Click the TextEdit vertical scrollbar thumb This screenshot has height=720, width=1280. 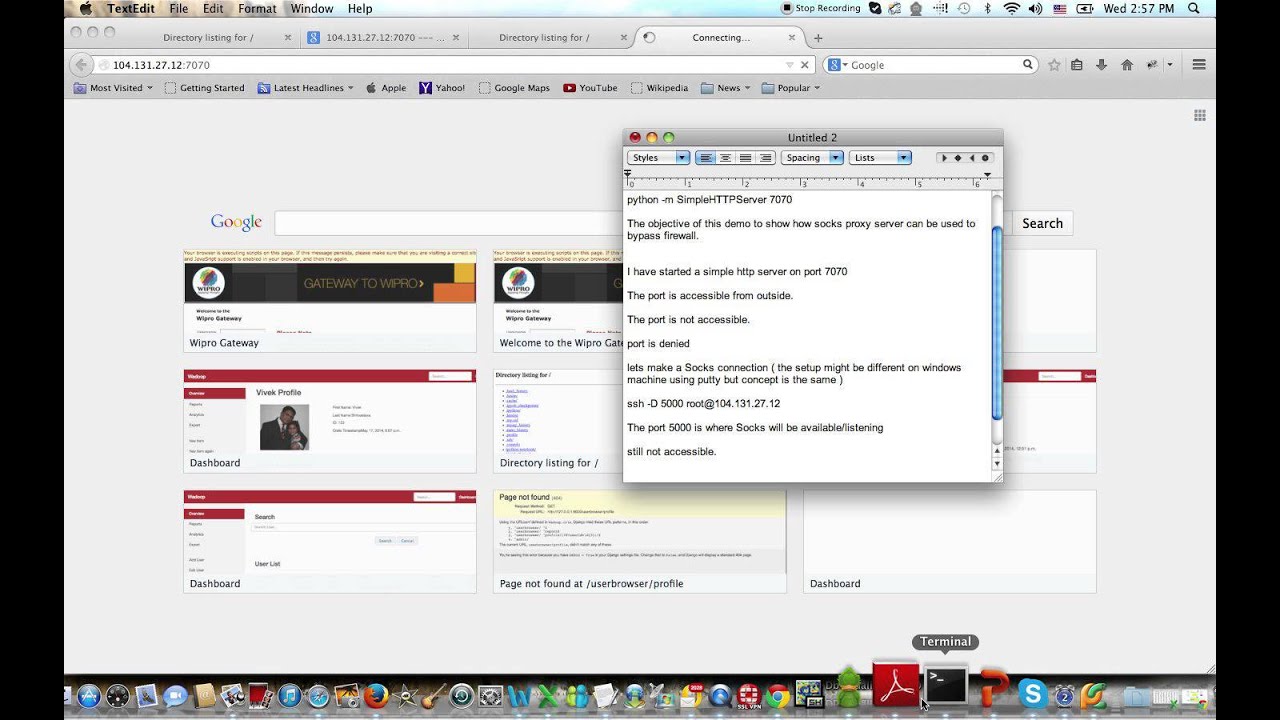pyautogui.click(x=996, y=323)
